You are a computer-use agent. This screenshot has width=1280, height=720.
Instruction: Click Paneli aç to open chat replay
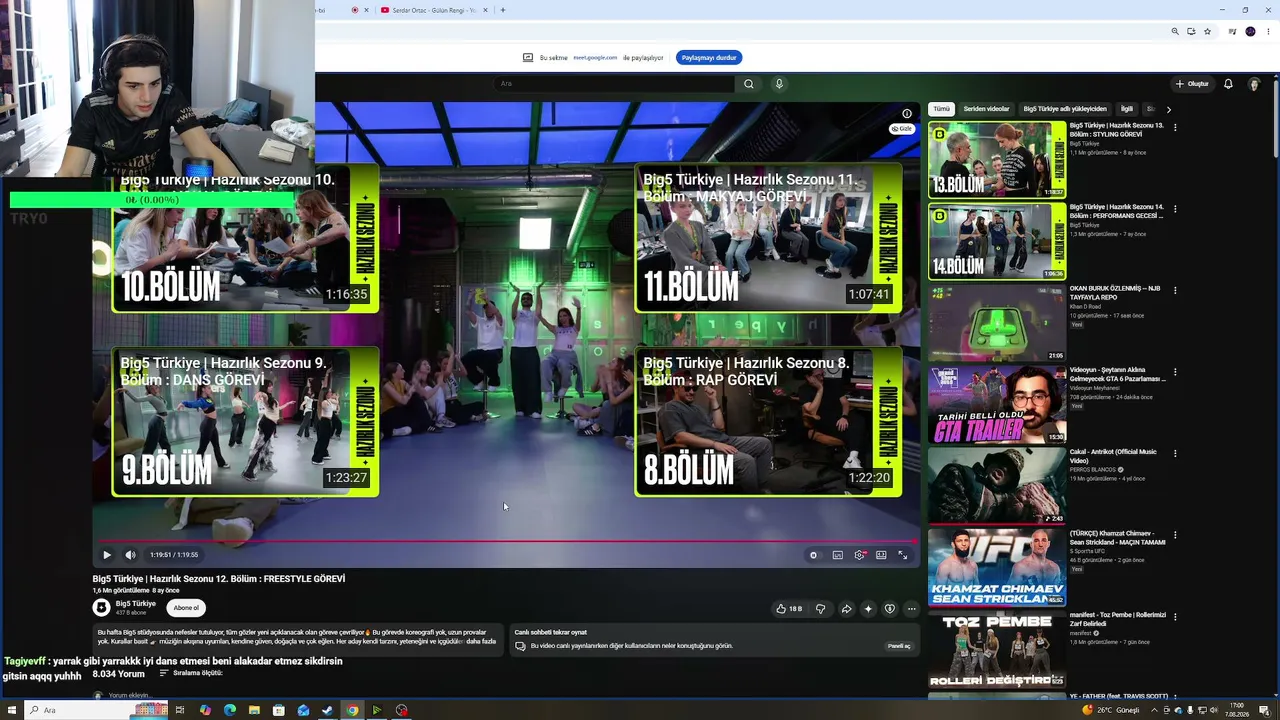899,646
